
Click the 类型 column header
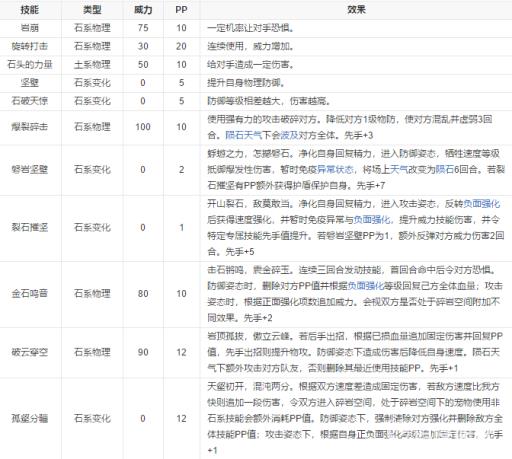[92, 10]
